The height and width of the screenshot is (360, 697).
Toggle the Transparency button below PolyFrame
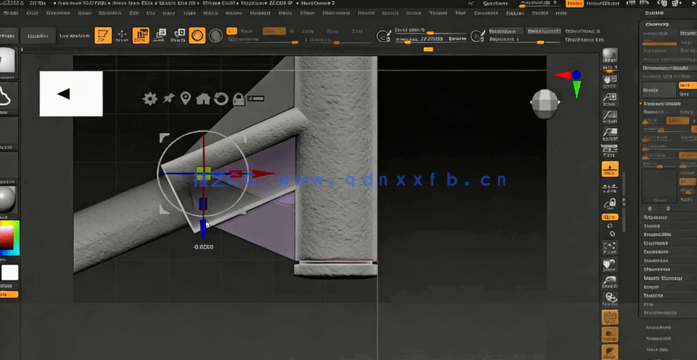(610, 335)
